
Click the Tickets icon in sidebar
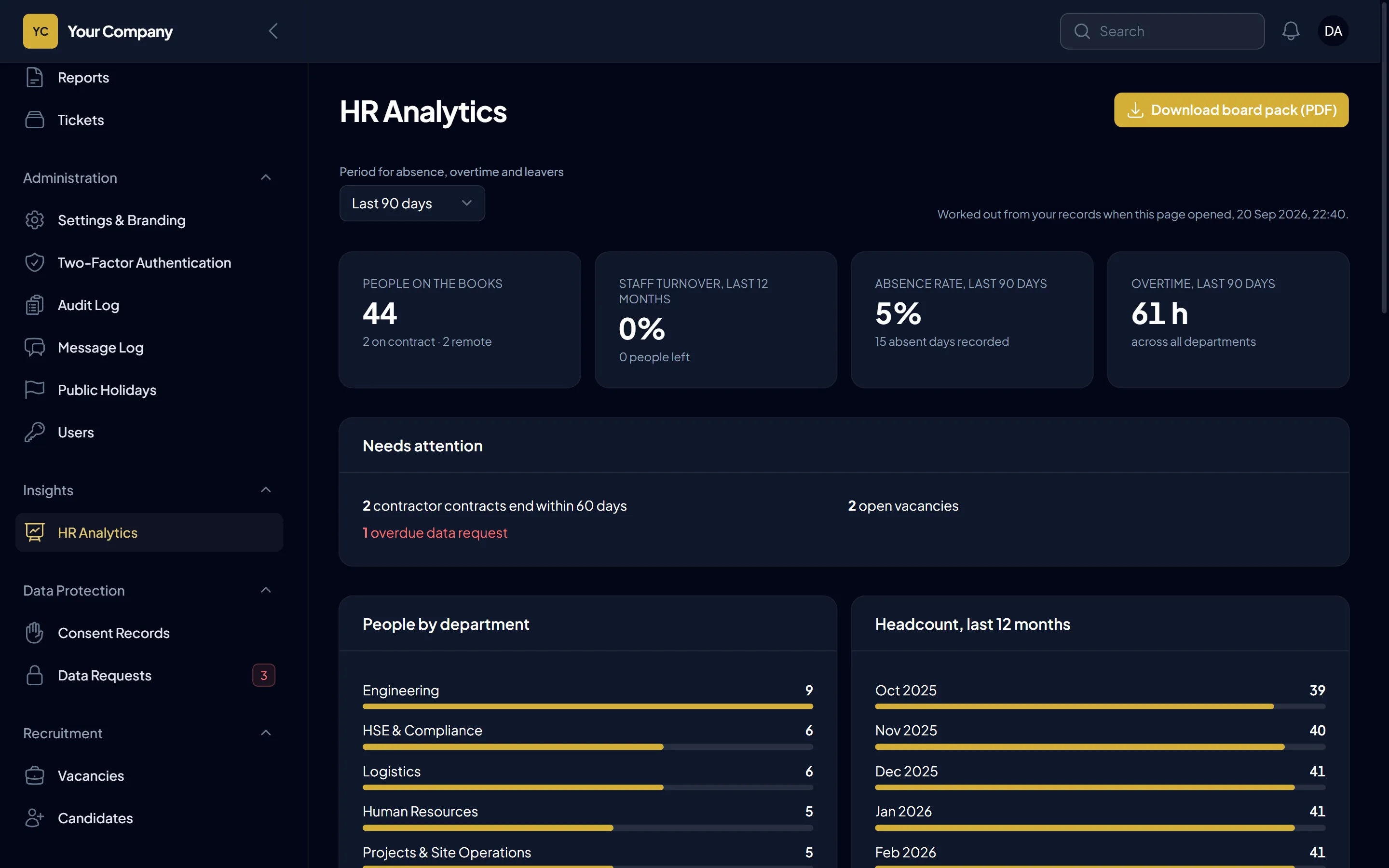click(34, 120)
